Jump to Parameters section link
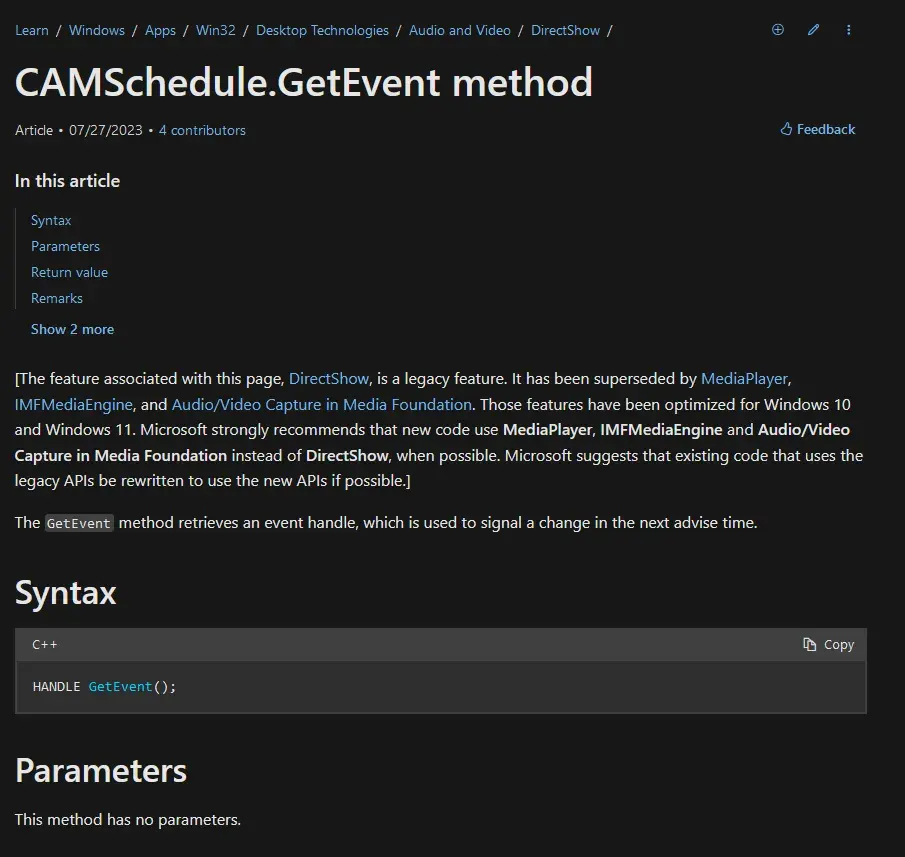905x857 pixels. (65, 246)
